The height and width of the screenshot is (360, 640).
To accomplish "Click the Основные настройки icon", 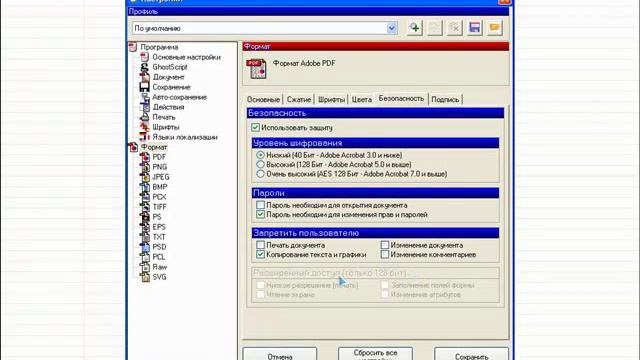I will point(144,57).
